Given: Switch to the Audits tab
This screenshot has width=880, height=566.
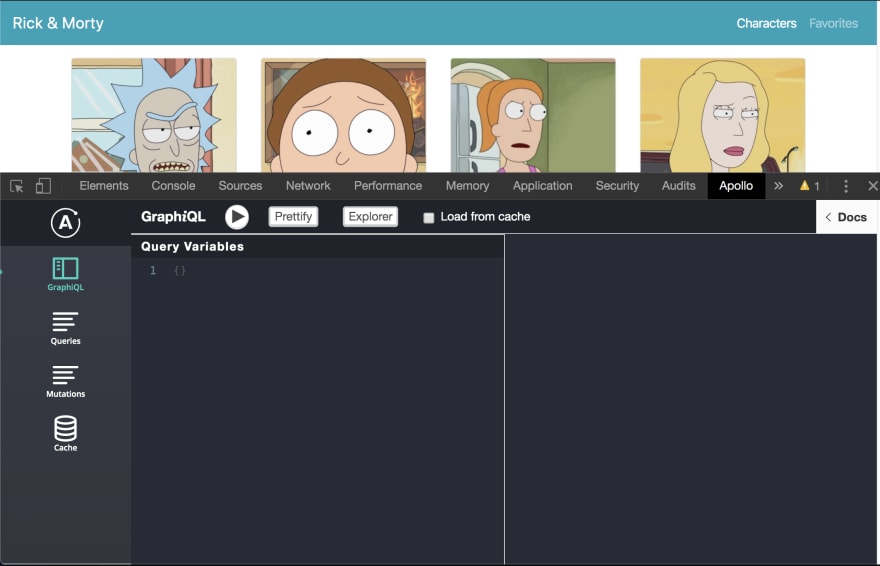Looking at the screenshot, I should pos(679,186).
